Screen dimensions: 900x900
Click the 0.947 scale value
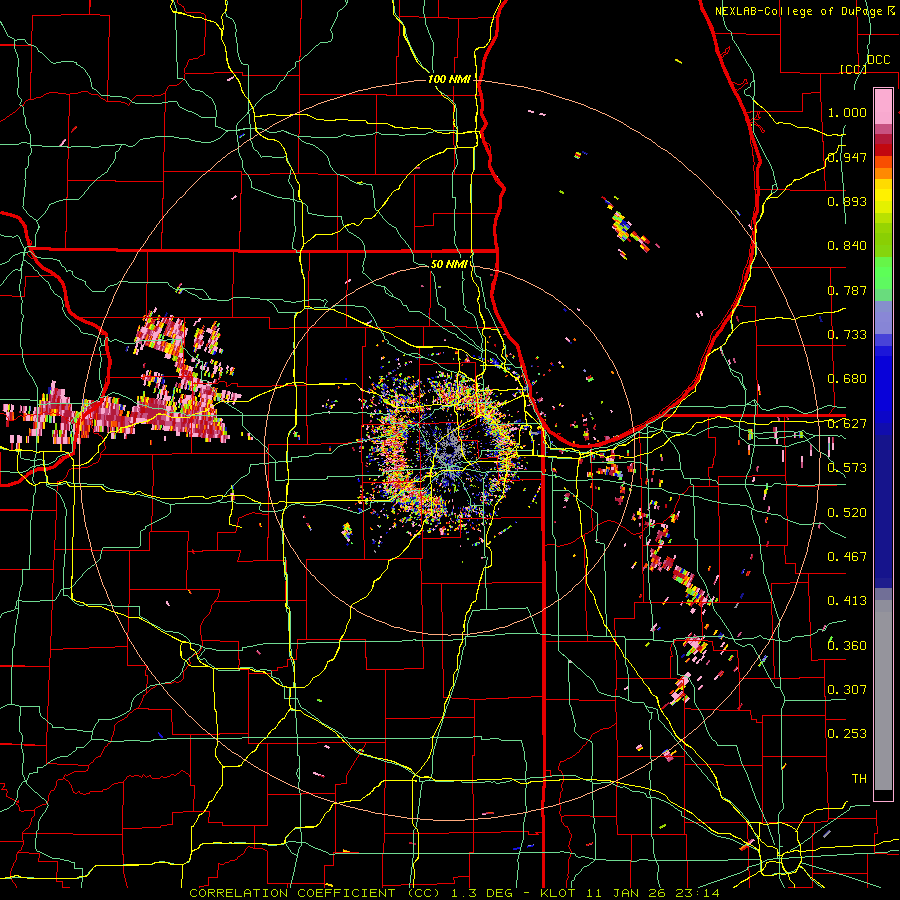pos(847,157)
